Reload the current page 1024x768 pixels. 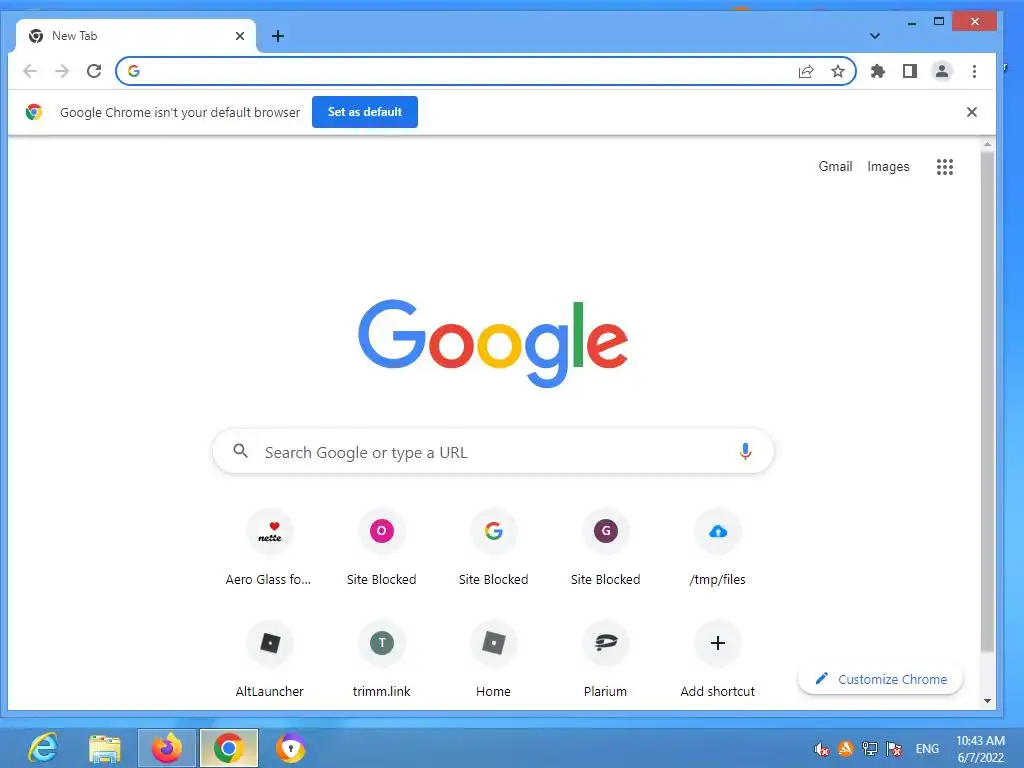(x=94, y=71)
